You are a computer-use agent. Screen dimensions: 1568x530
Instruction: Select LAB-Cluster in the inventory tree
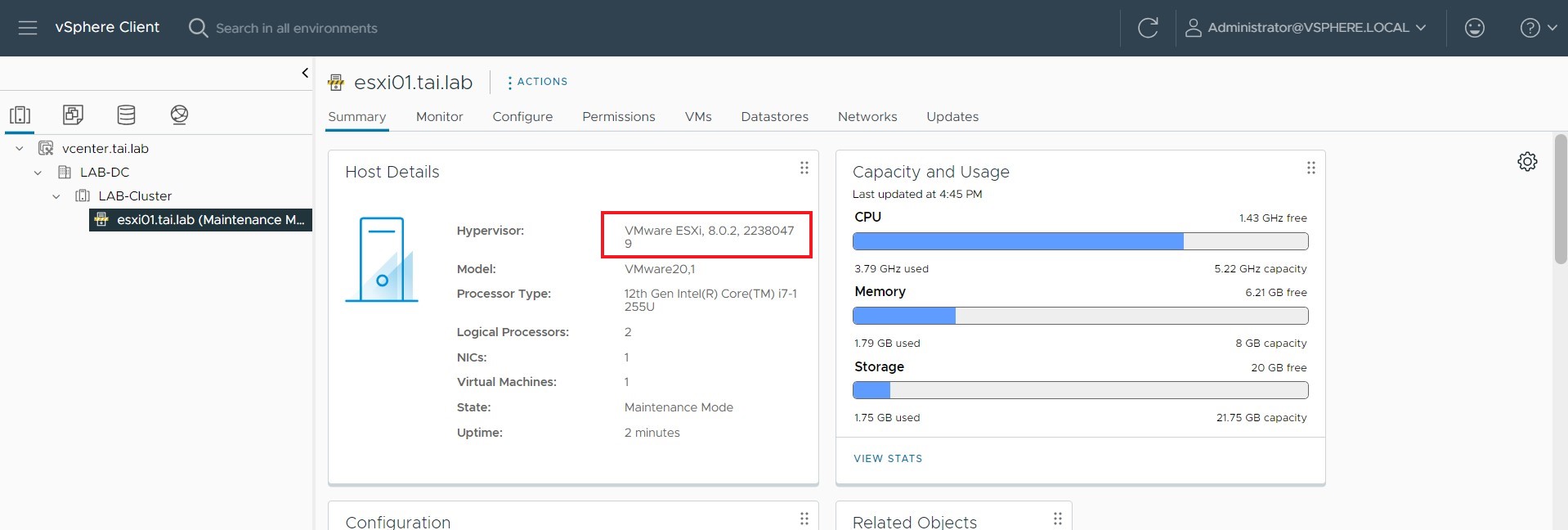pyautogui.click(x=135, y=196)
